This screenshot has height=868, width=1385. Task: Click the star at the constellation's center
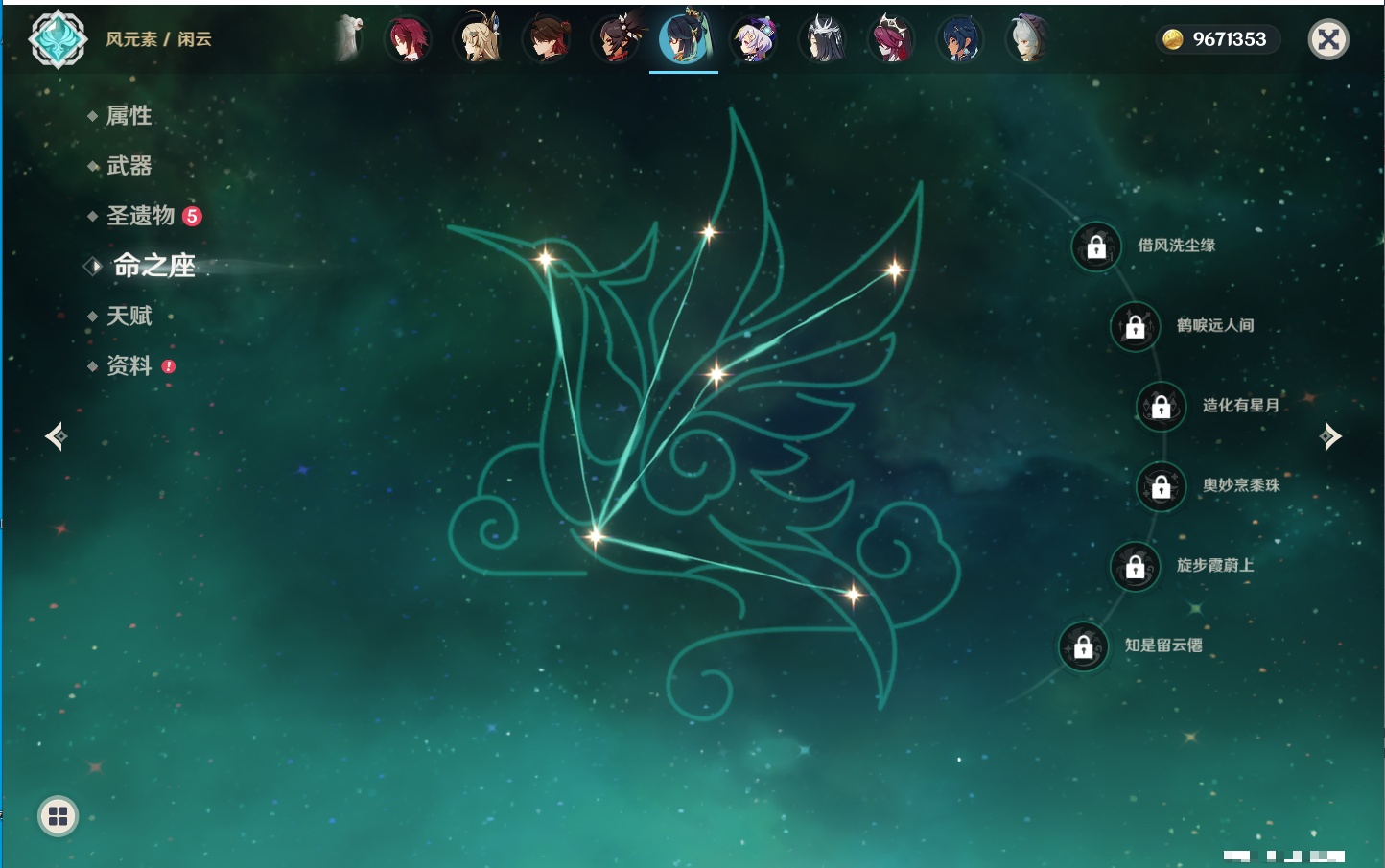[716, 374]
